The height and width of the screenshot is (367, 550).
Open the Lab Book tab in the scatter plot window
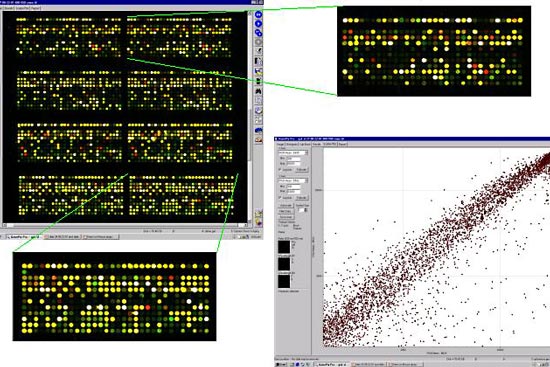click(304, 144)
